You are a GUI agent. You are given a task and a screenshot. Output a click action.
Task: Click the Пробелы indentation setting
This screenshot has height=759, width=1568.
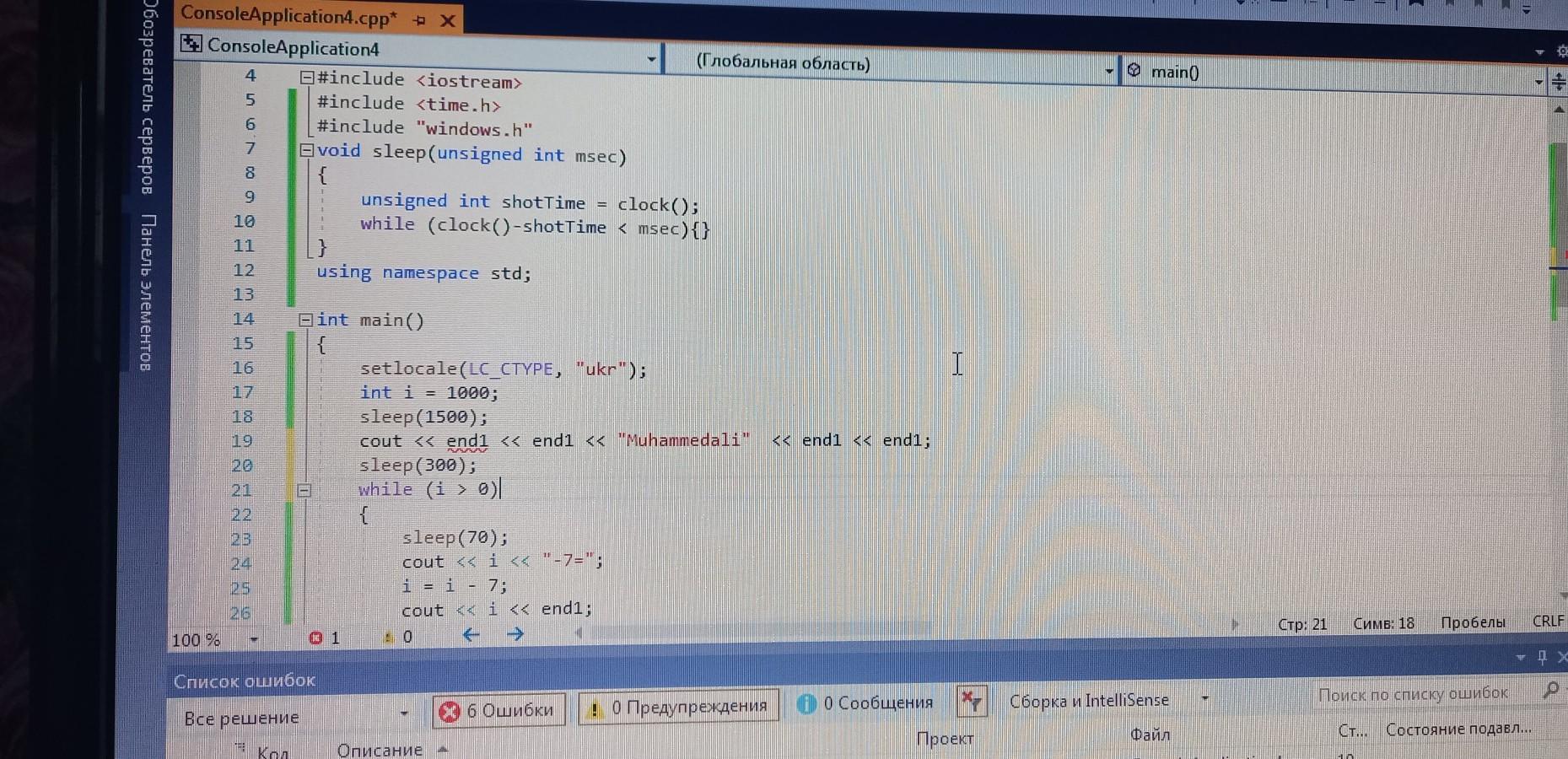(x=1473, y=622)
